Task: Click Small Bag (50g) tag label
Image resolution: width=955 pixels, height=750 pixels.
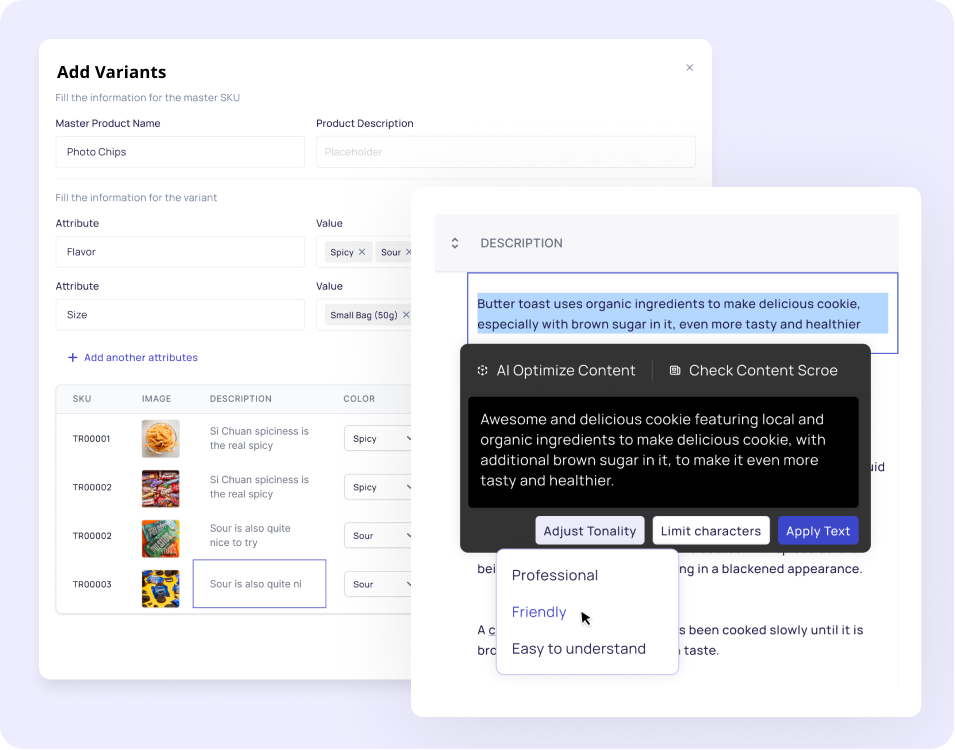Action: (364, 314)
